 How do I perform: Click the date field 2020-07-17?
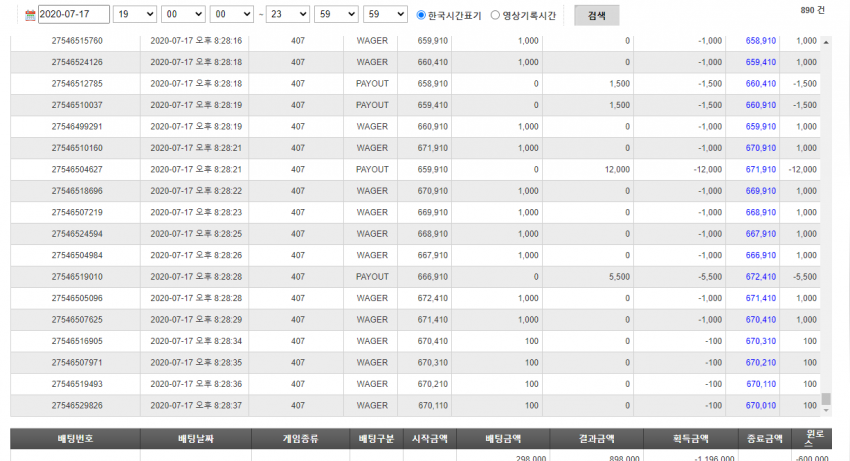click(73, 14)
